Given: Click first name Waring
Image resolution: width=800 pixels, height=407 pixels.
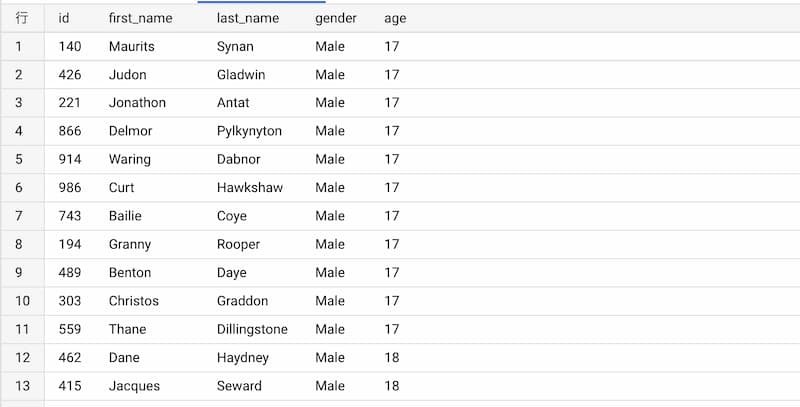Looking at the screenshot, I should [x=130, y=160].
